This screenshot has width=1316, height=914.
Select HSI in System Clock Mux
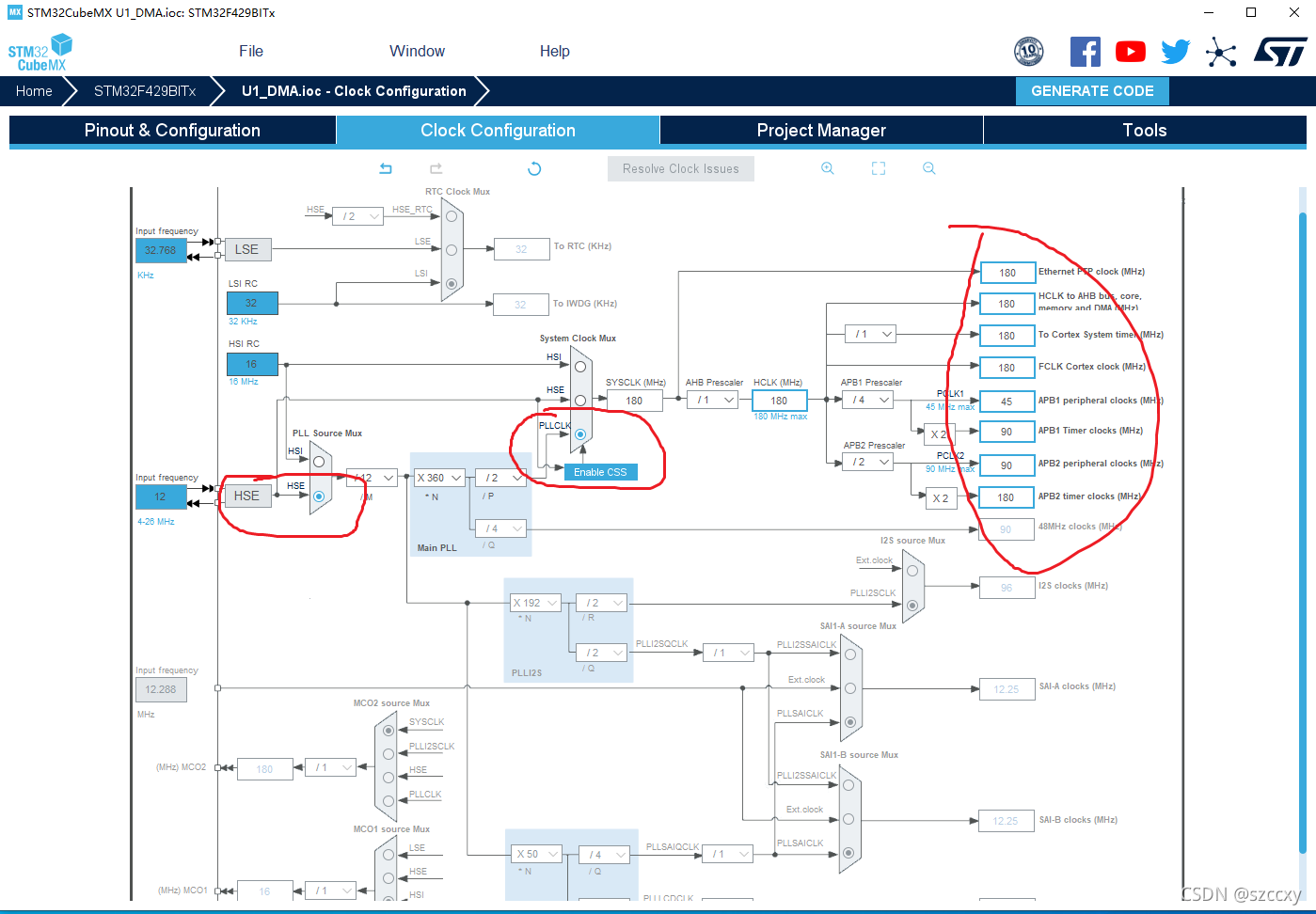click(580, 367)
